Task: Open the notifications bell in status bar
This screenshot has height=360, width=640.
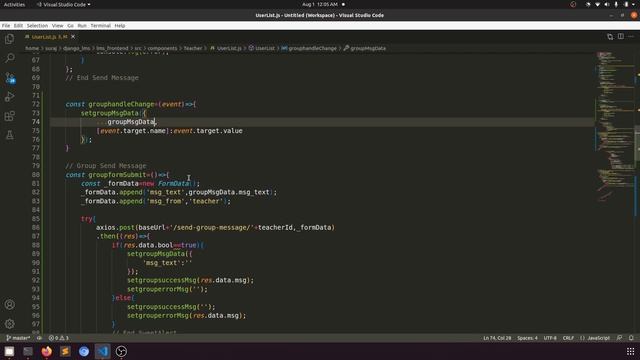Action: (x=631, y=338)
